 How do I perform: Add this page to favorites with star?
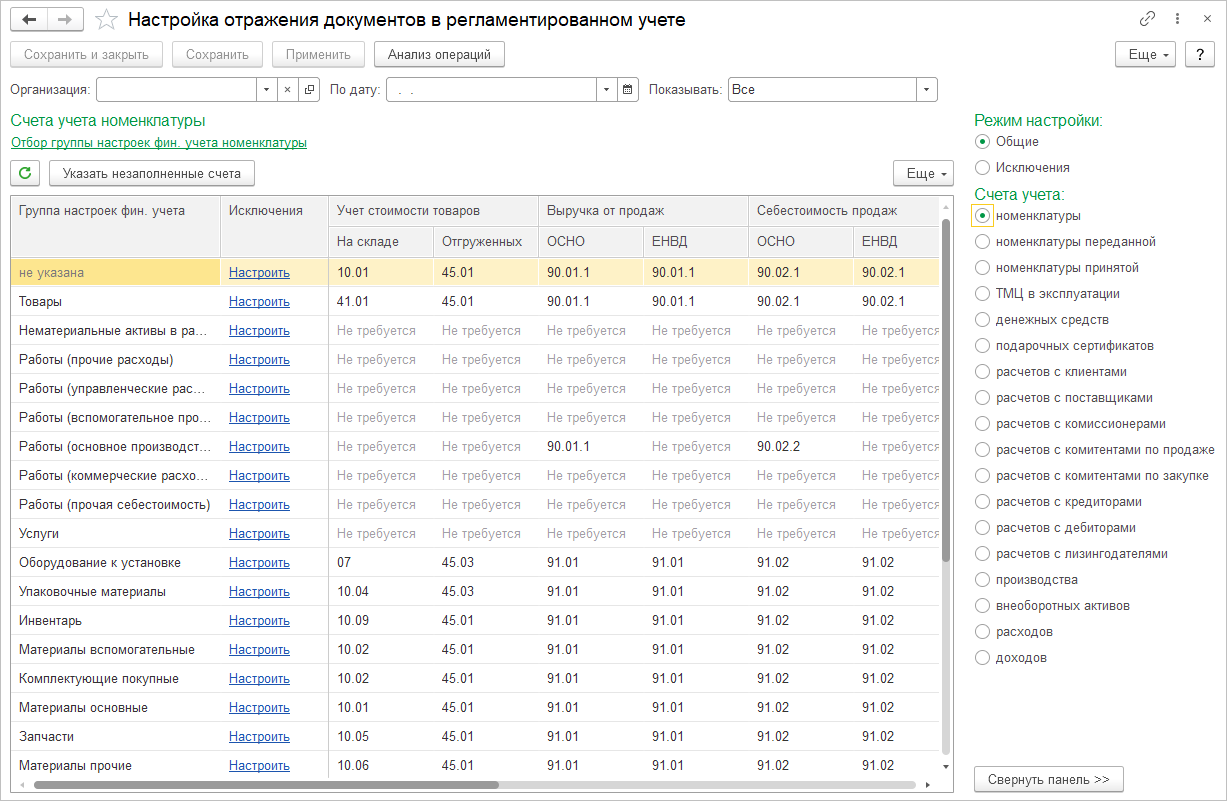pos(105,20)
